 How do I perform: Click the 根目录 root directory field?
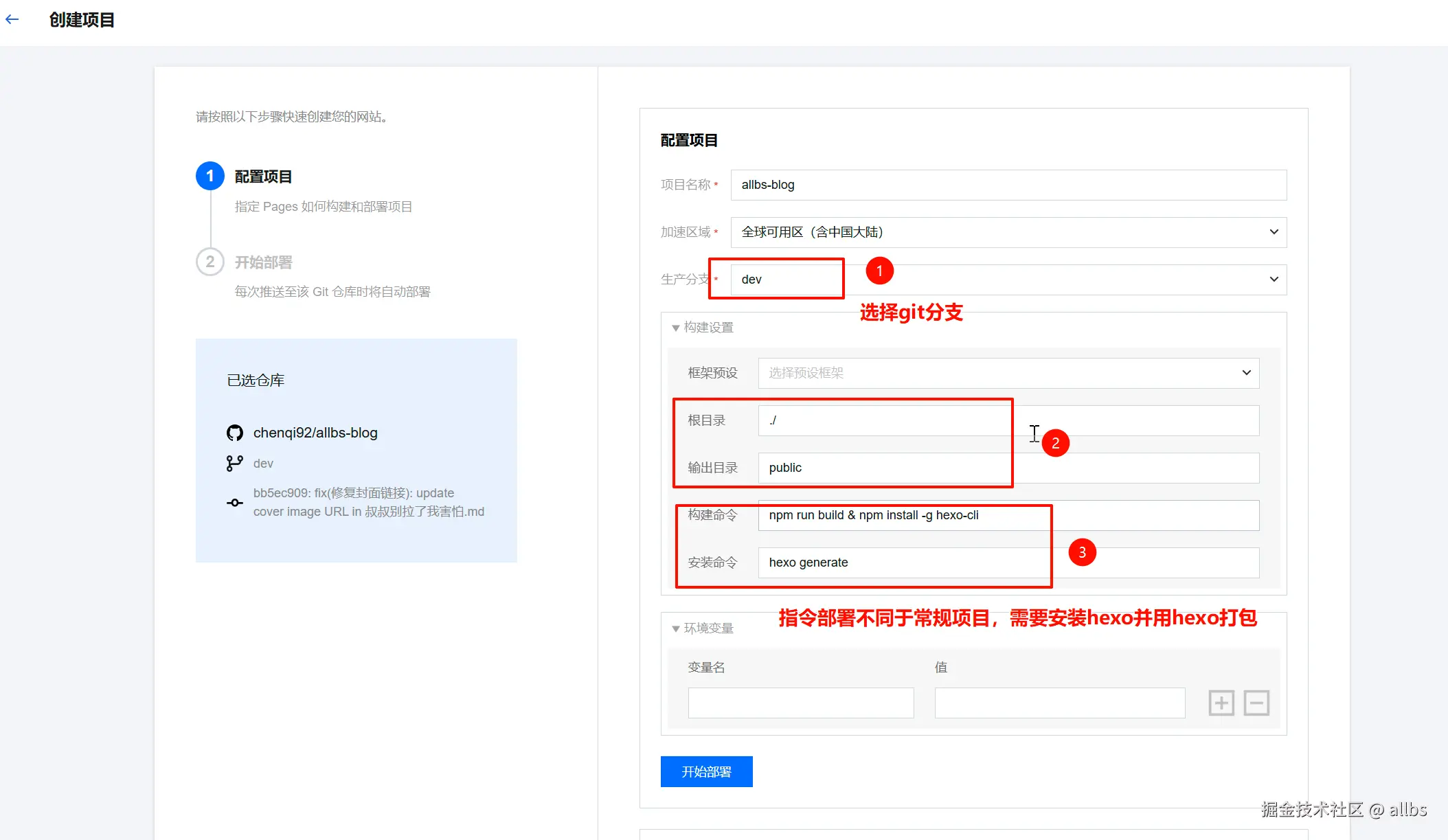(886, 420)
